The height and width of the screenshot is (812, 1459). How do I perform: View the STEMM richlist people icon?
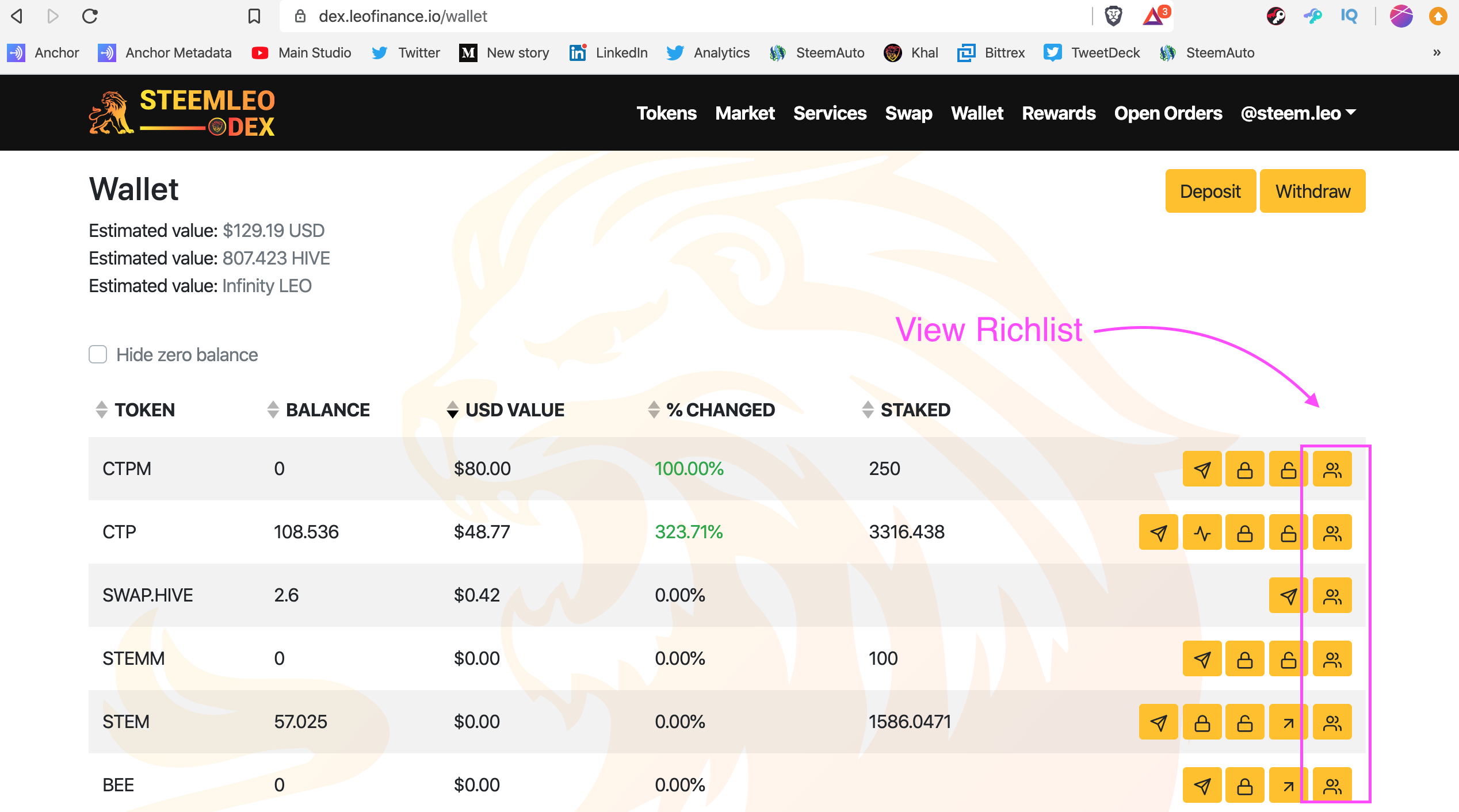coord(1332,658)
